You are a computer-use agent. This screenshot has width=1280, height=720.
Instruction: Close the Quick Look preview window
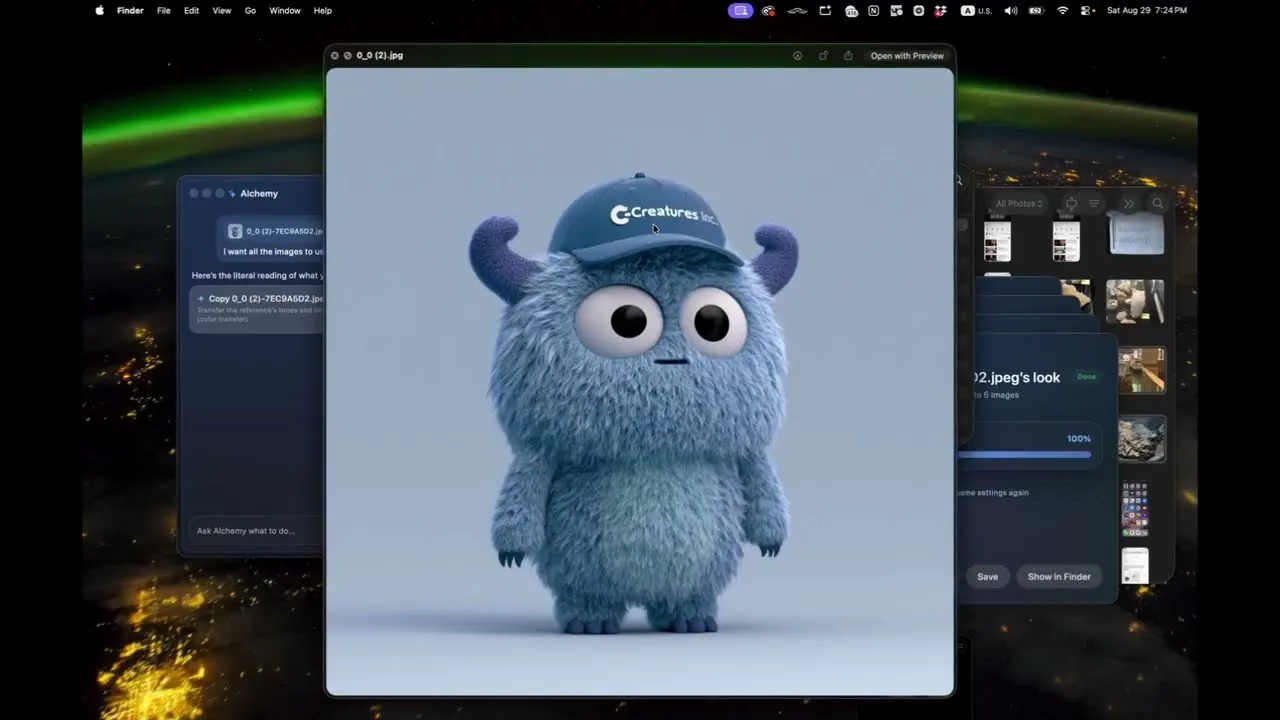coord(334,56)
